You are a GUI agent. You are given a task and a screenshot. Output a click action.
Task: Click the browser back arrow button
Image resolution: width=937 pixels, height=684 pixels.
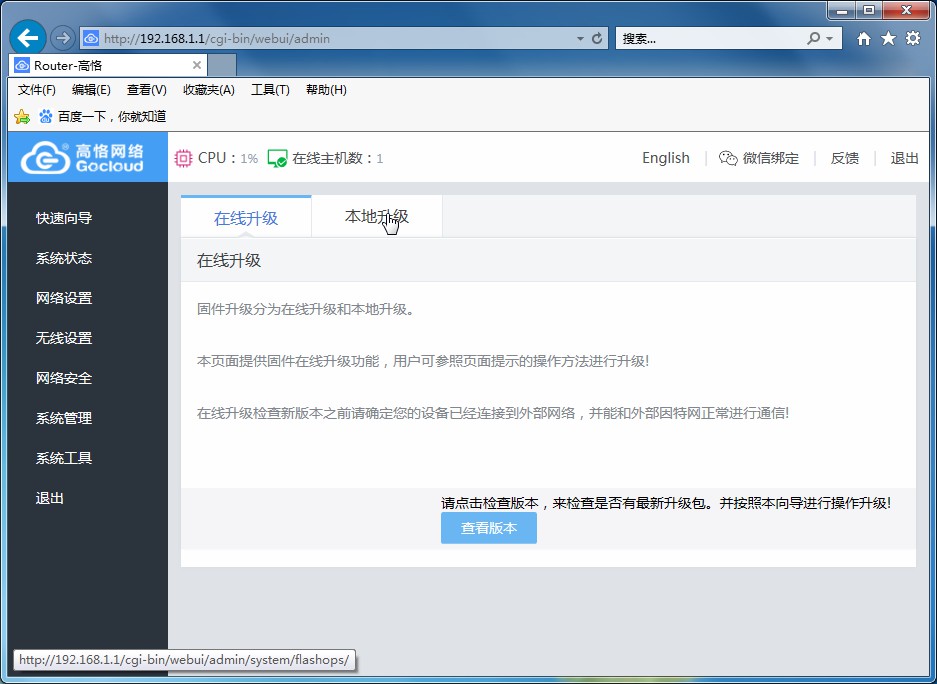28,38
